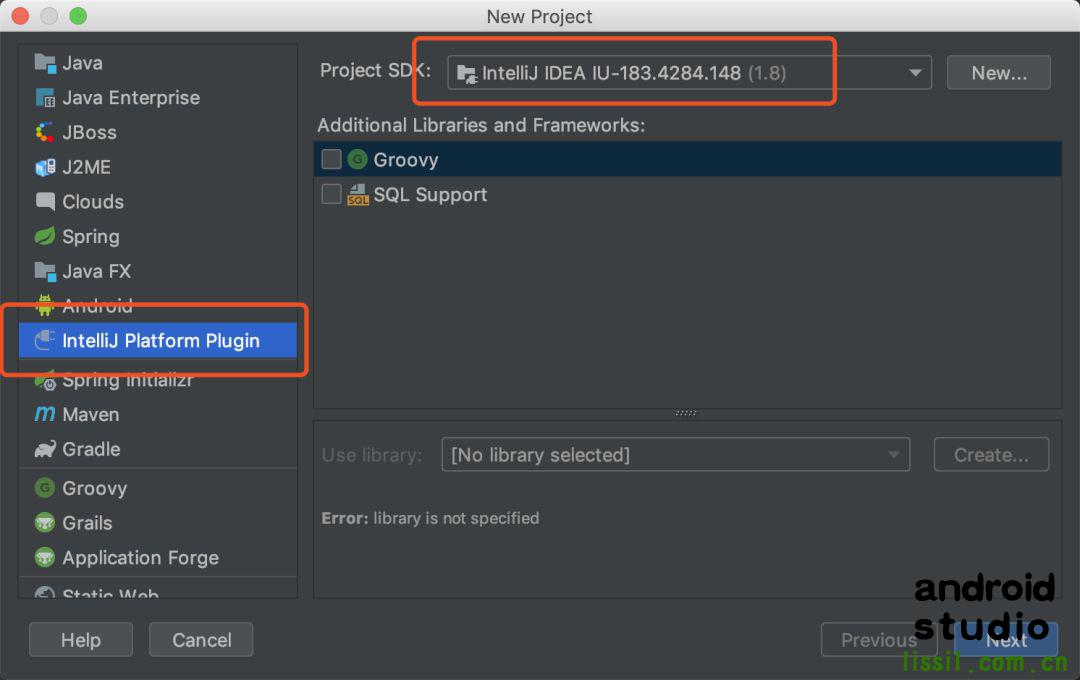Select Clouds project type
Image resolution: width=1080 pixels, height=680 pixels.
point(158,201)
